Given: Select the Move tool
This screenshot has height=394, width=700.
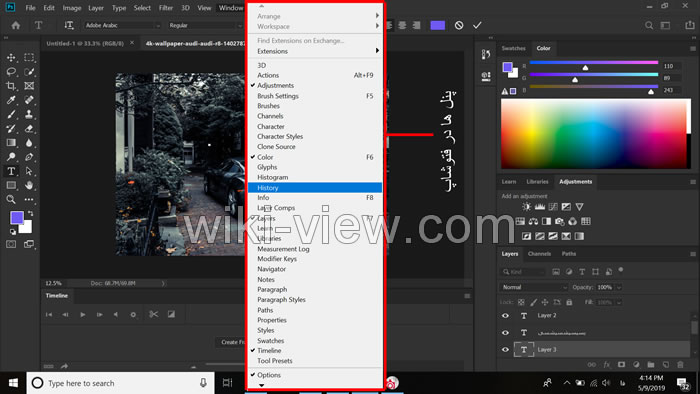Looking at the screenshot, I should (x=11, y=58).
